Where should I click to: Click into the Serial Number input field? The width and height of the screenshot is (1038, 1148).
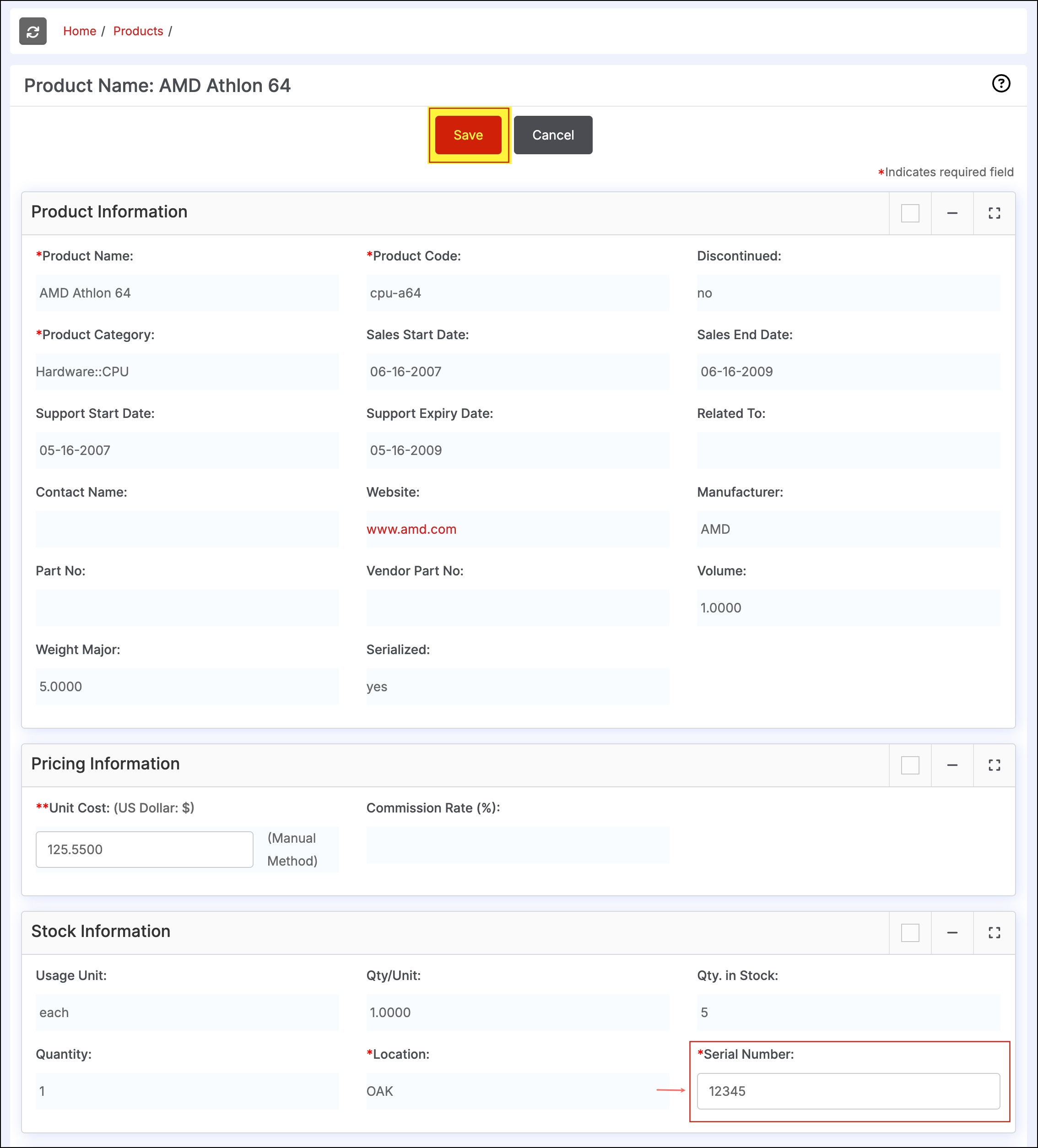click(849, 1091)
